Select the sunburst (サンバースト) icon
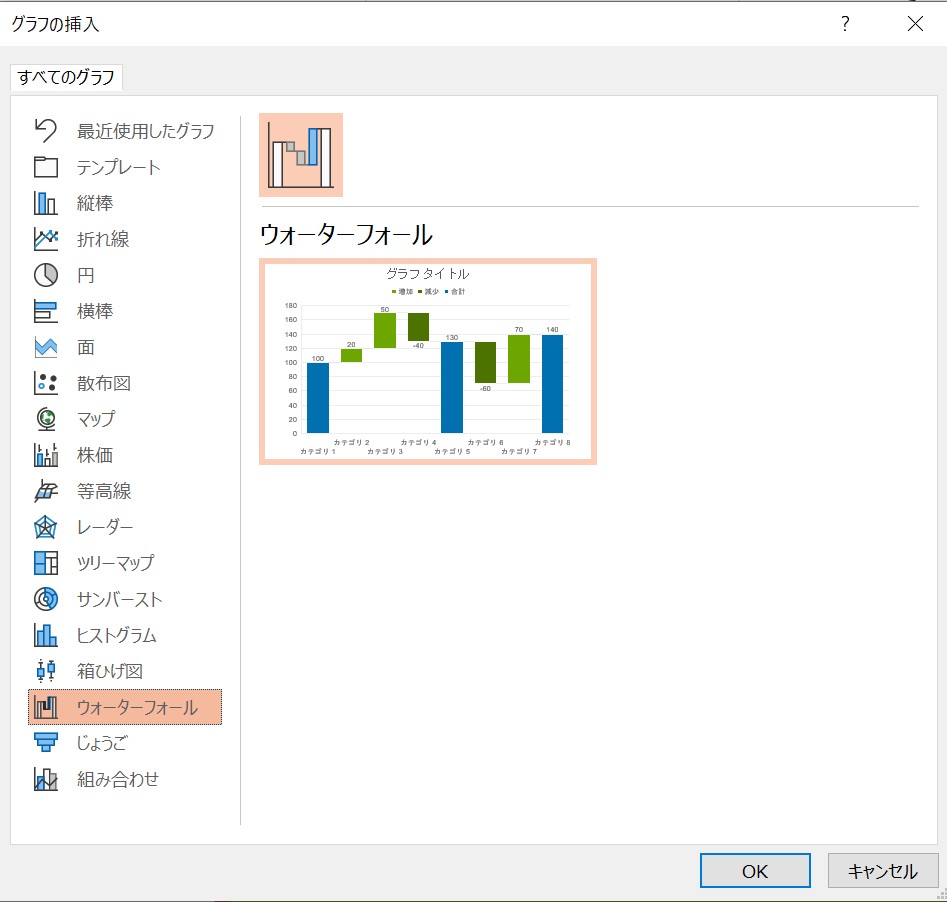Viewport: 947px width, 902px height. tap(46, 599)
